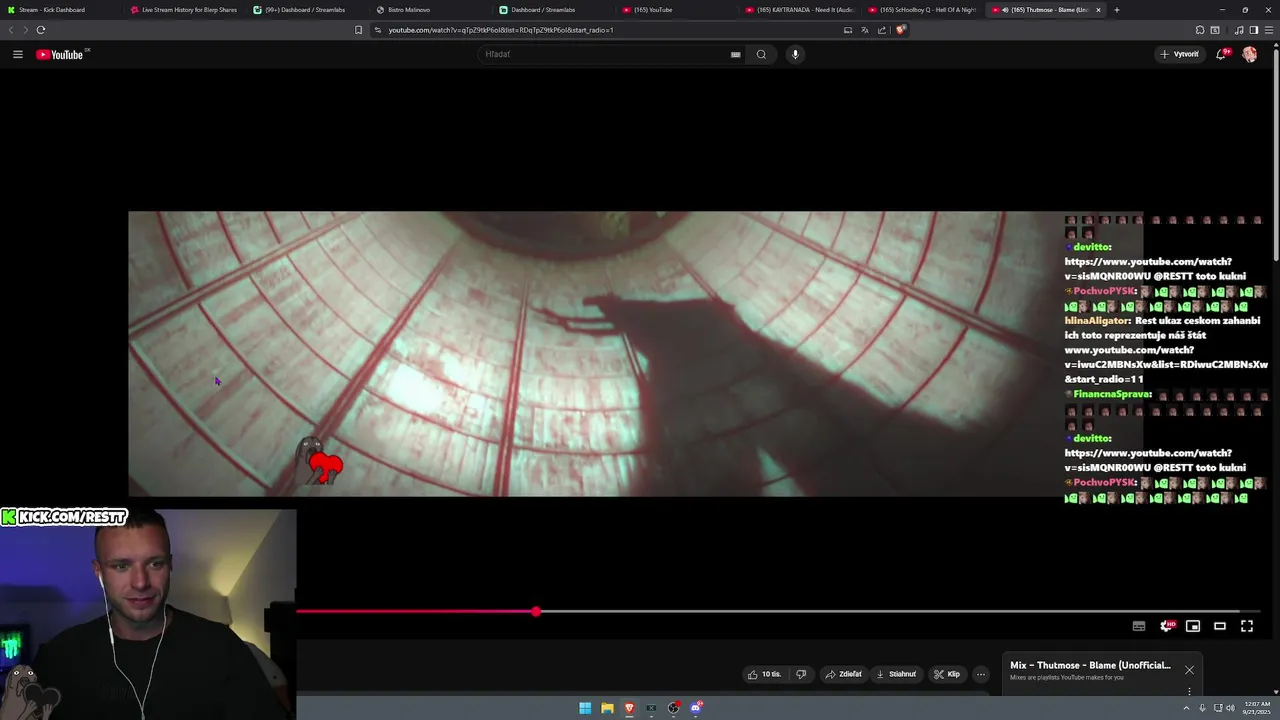
Task: Navigate back with browser back arrow
Action: click(11, 30)
